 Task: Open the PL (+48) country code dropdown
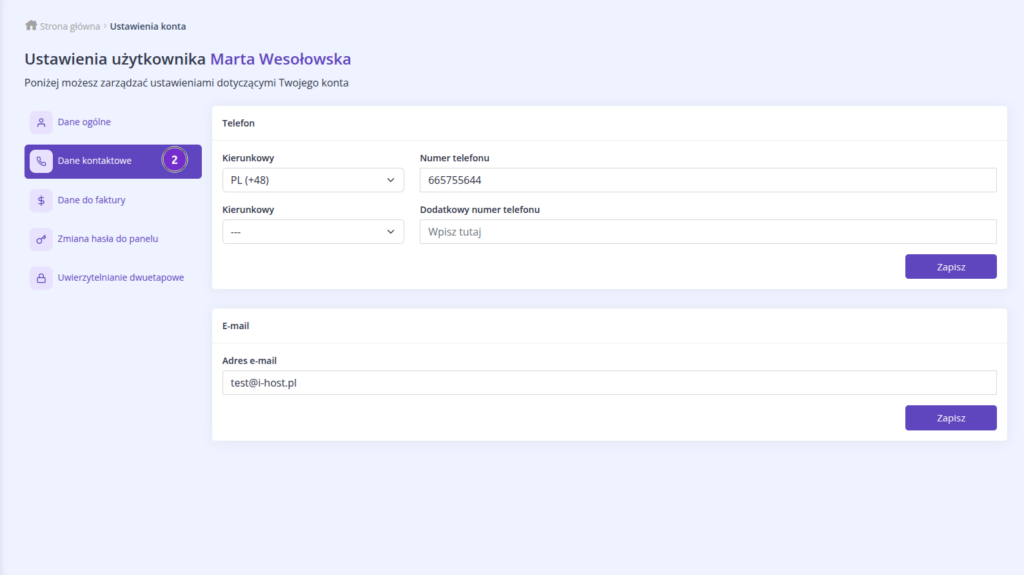click(x=312, y=180)
